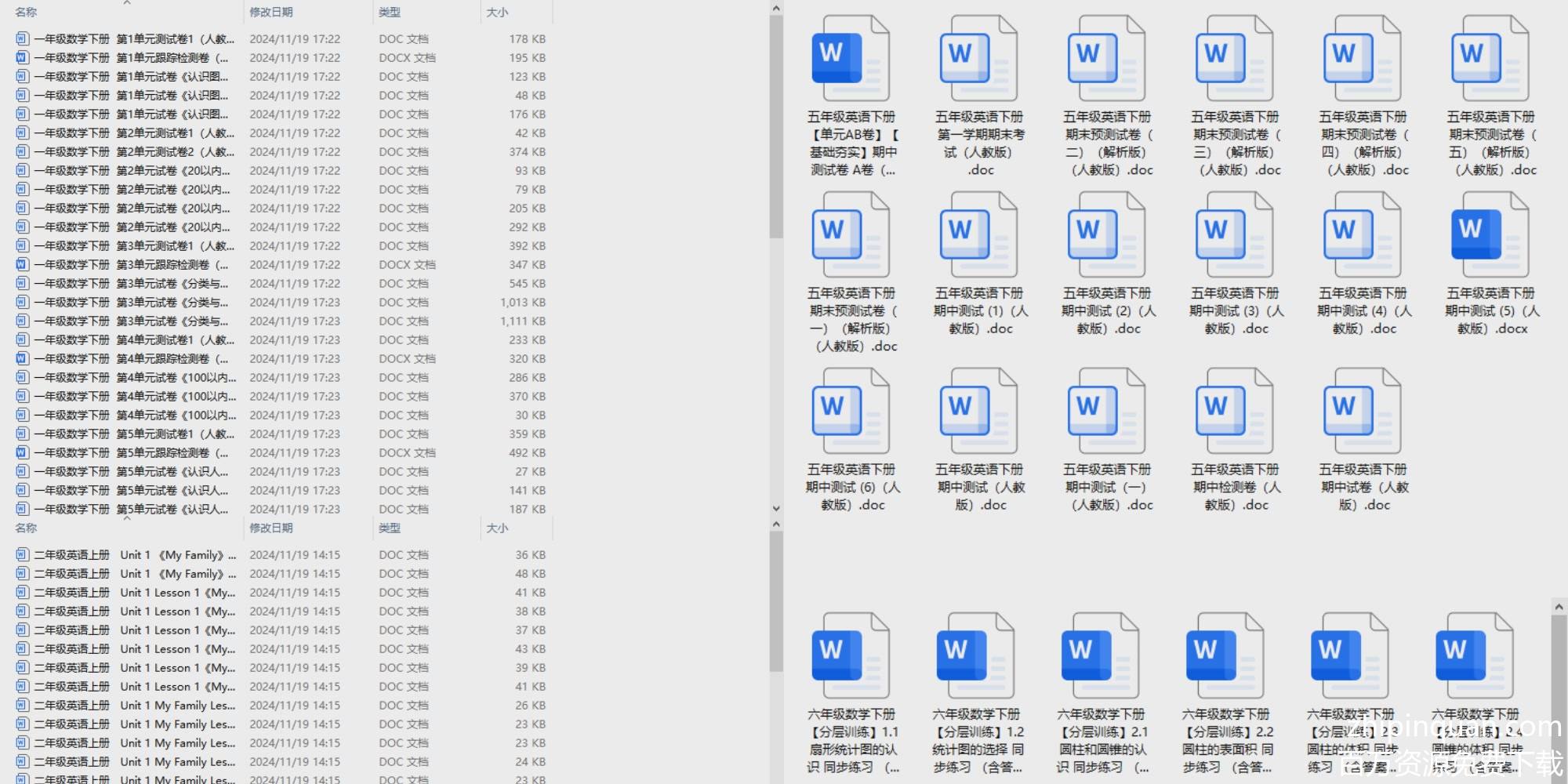Select 六年级数学下册 分层训练 2.2 圆柱的表面积 icon
The height and width of the screenshot is (784, 1568).
[1225, 655]
